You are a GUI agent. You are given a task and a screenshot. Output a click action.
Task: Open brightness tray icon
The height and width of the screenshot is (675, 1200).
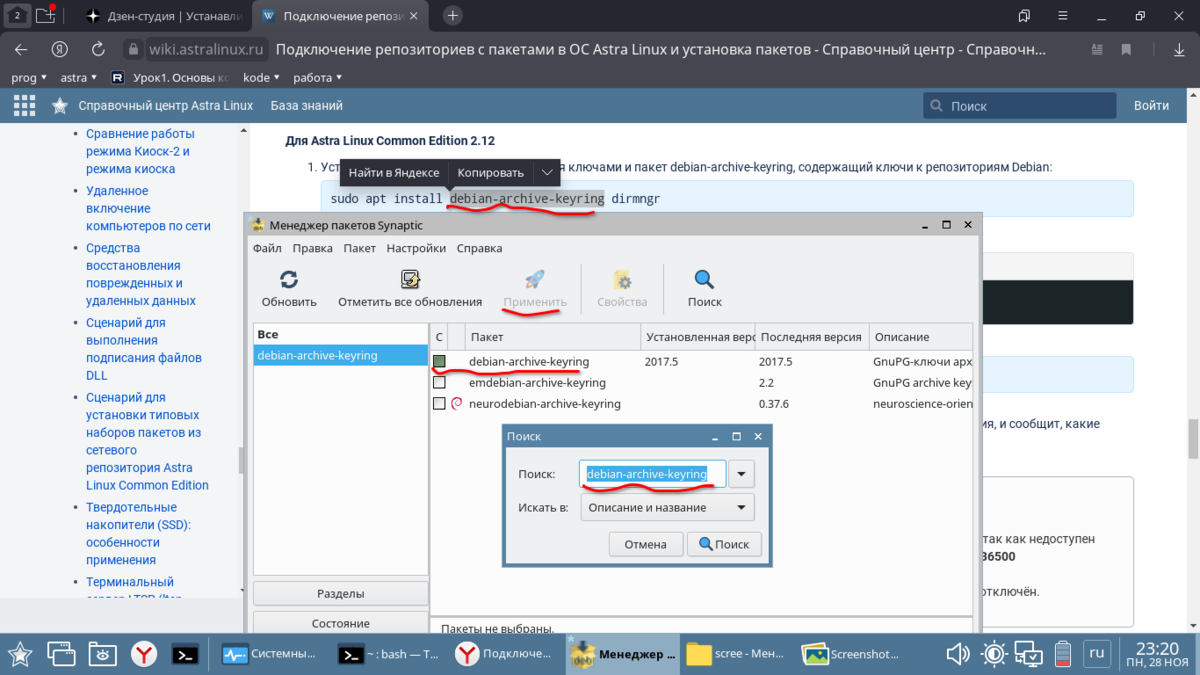coord(993,655)
